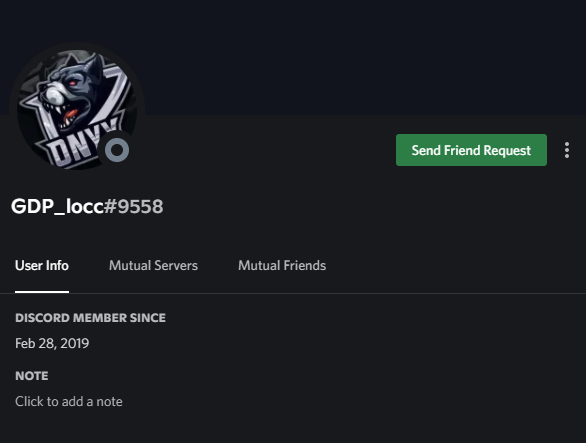Click the wolf's red eye in avatar

pos(73,83)
